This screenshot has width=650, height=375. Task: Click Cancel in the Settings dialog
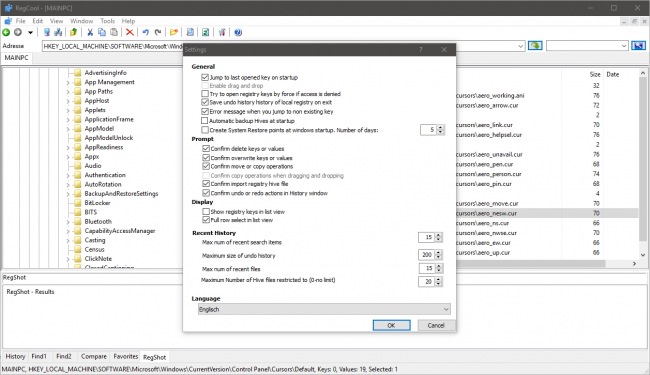point(436,325)
